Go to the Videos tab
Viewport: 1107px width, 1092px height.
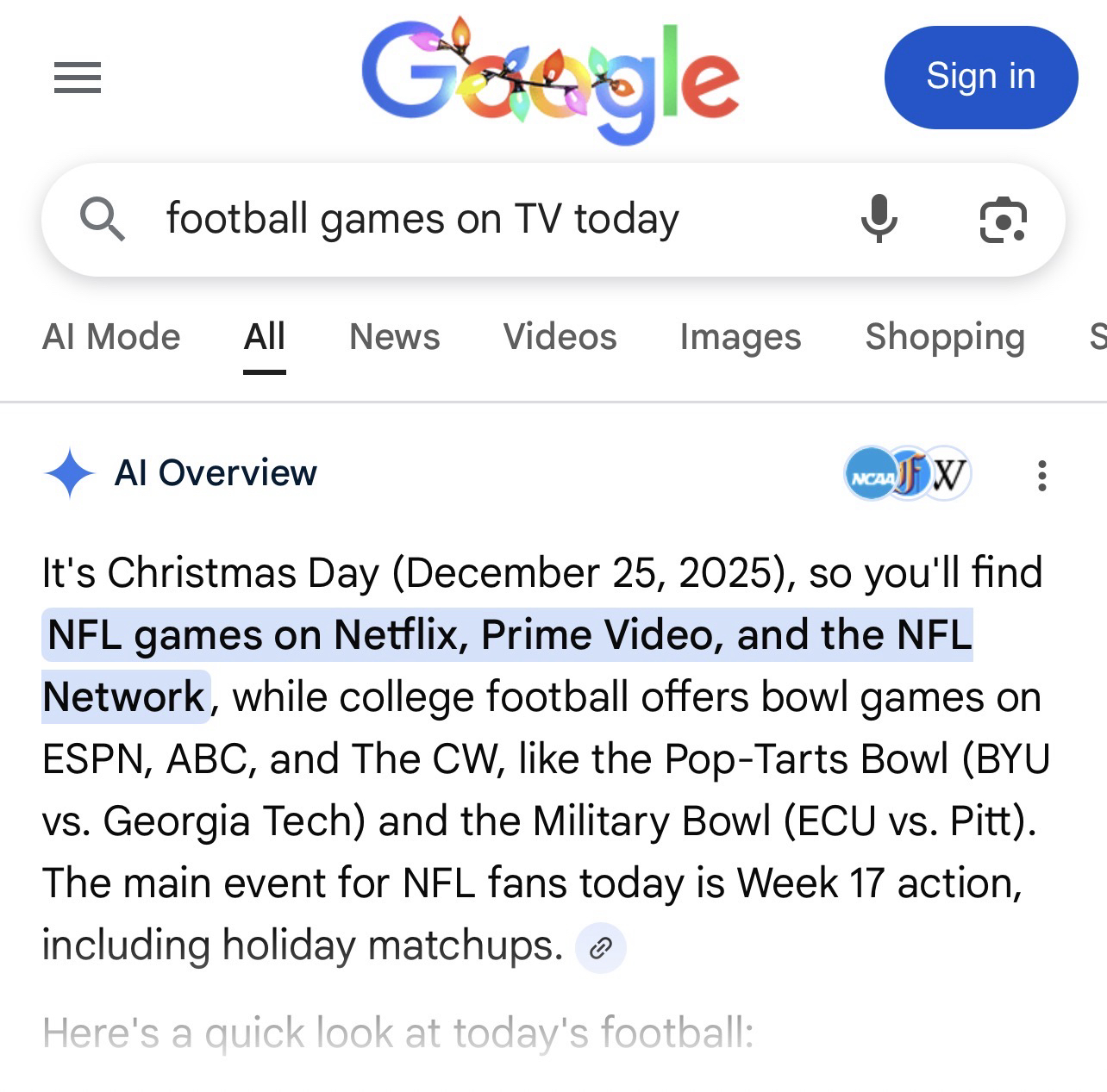pyautogui.click(x=560, y=337)
